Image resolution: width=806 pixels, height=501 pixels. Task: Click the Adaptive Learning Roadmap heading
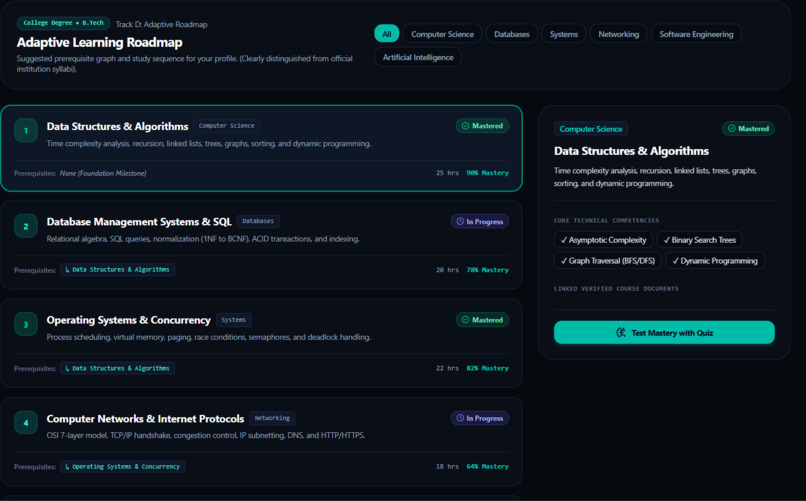(x=99, y=42)
